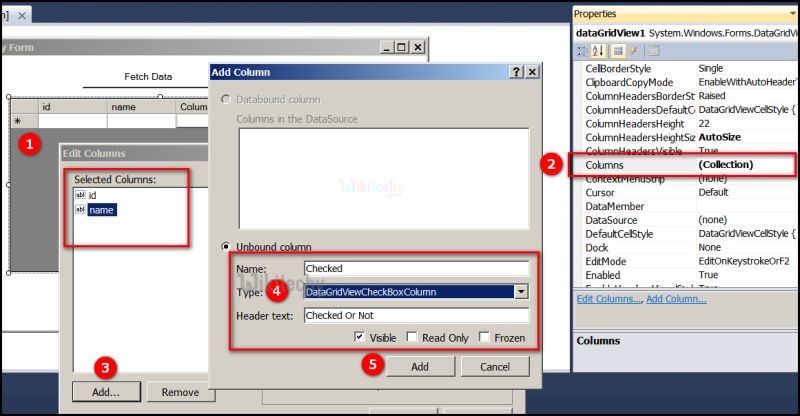Click the id column header in grid
The image size is (800, 416).
[x=72, y=107]
